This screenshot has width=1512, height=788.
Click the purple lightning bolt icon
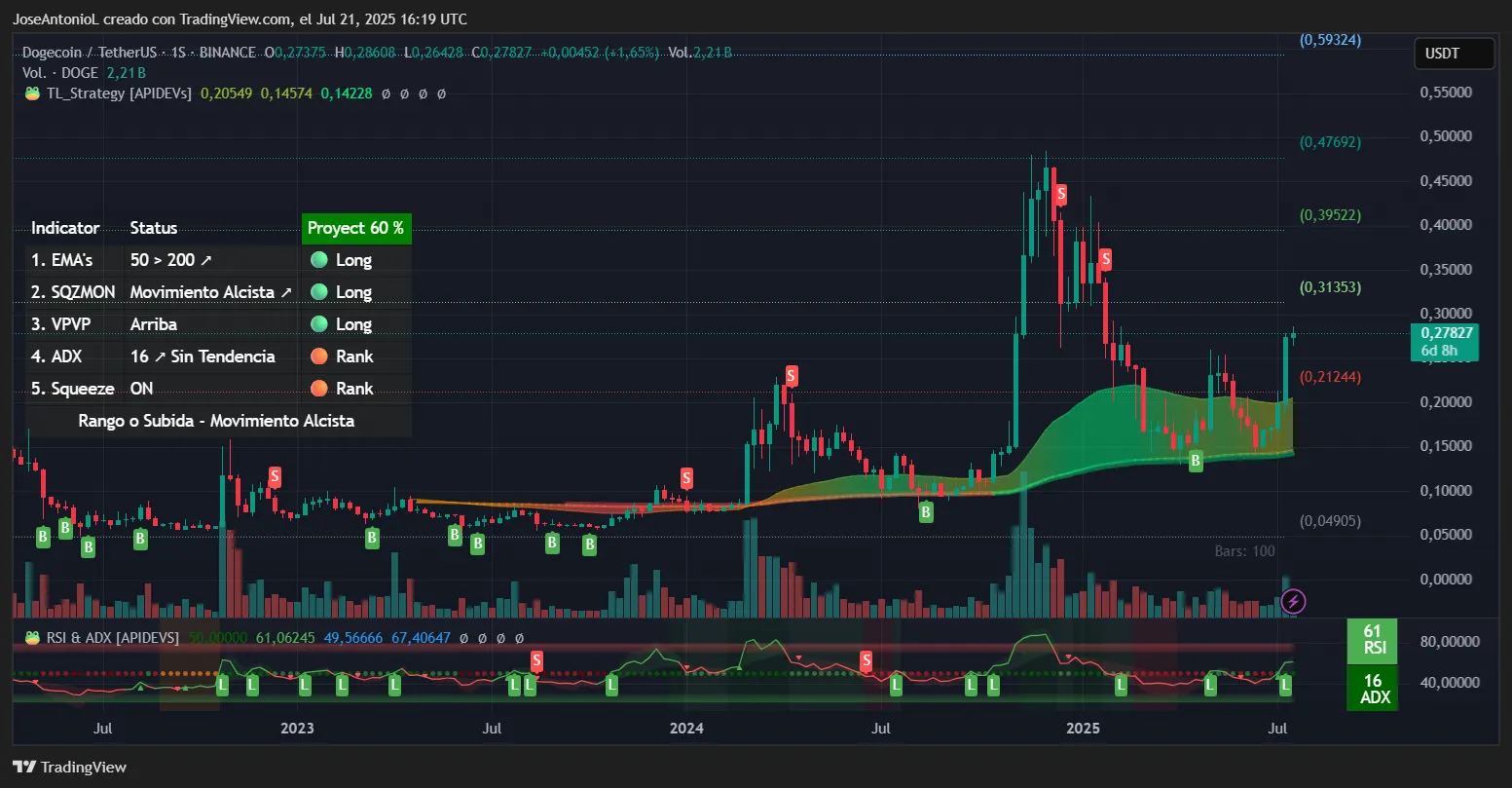tap(1293, 602)
